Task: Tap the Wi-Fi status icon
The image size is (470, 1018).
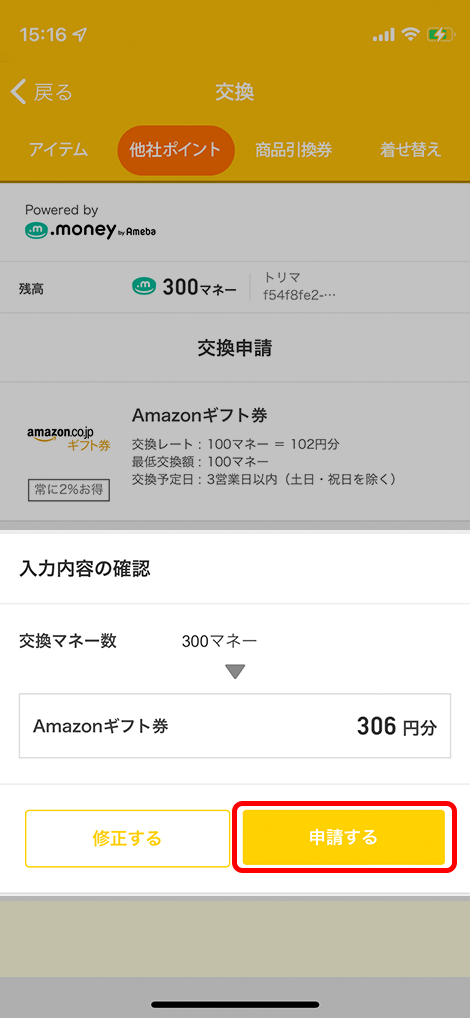Action: coord(410,35)
